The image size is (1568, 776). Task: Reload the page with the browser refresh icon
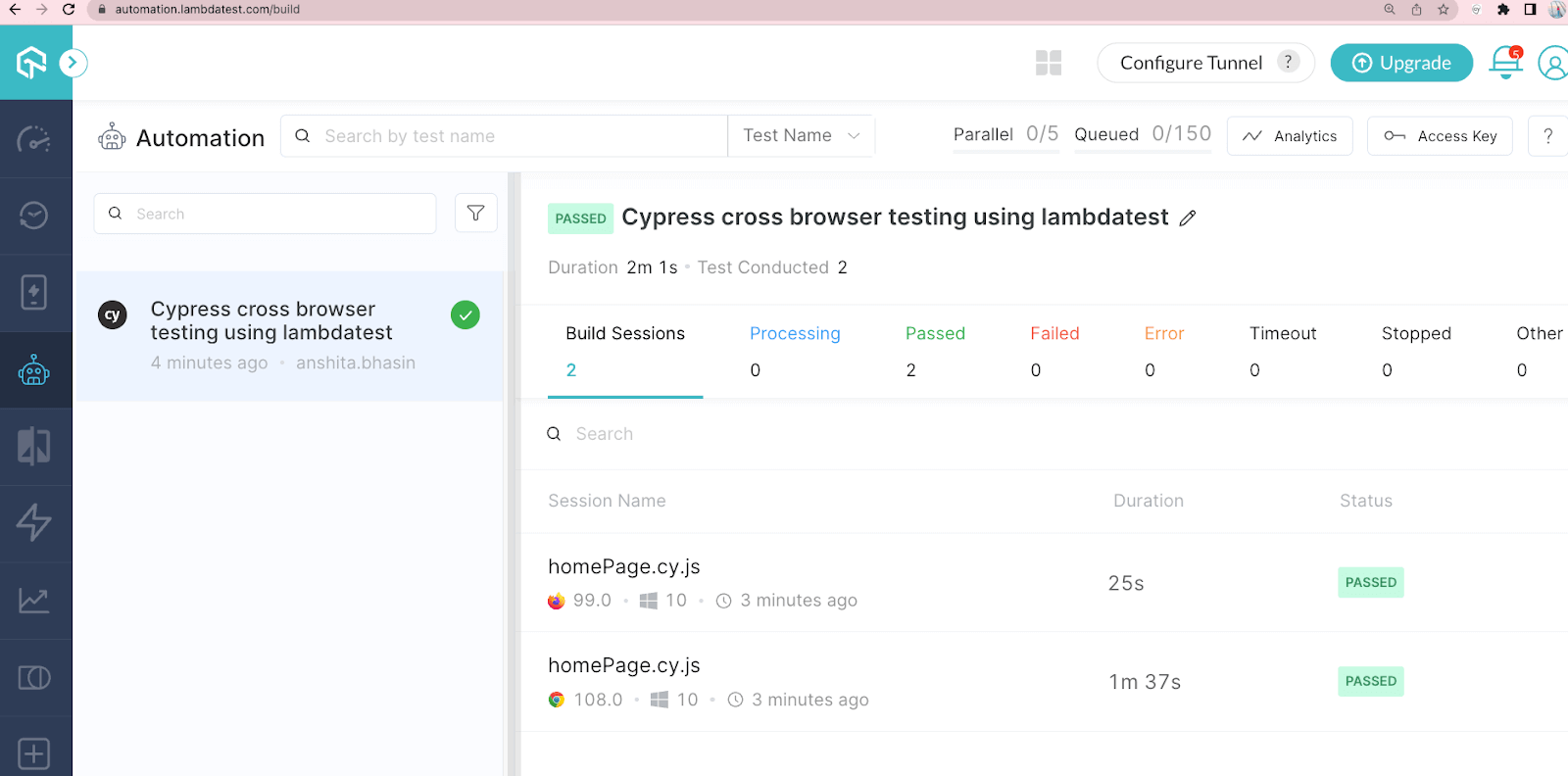pos(69,9)
